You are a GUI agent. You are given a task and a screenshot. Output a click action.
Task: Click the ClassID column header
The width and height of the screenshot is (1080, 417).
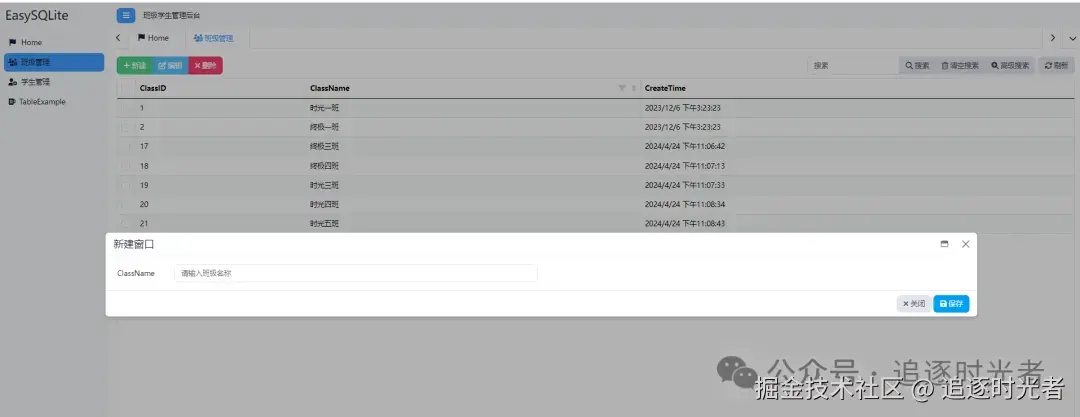[x=153, y=88]
